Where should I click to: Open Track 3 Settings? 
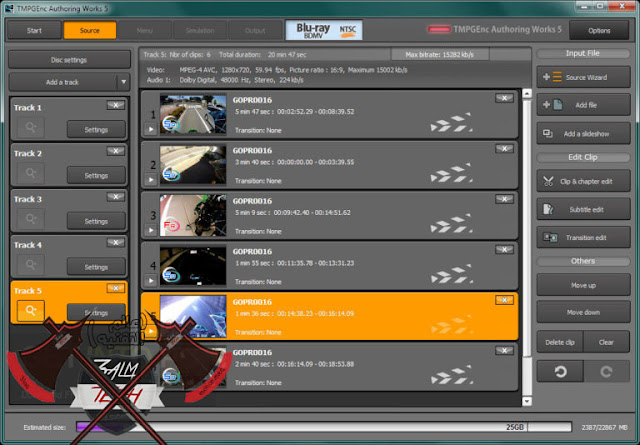(x=96, y=221)
